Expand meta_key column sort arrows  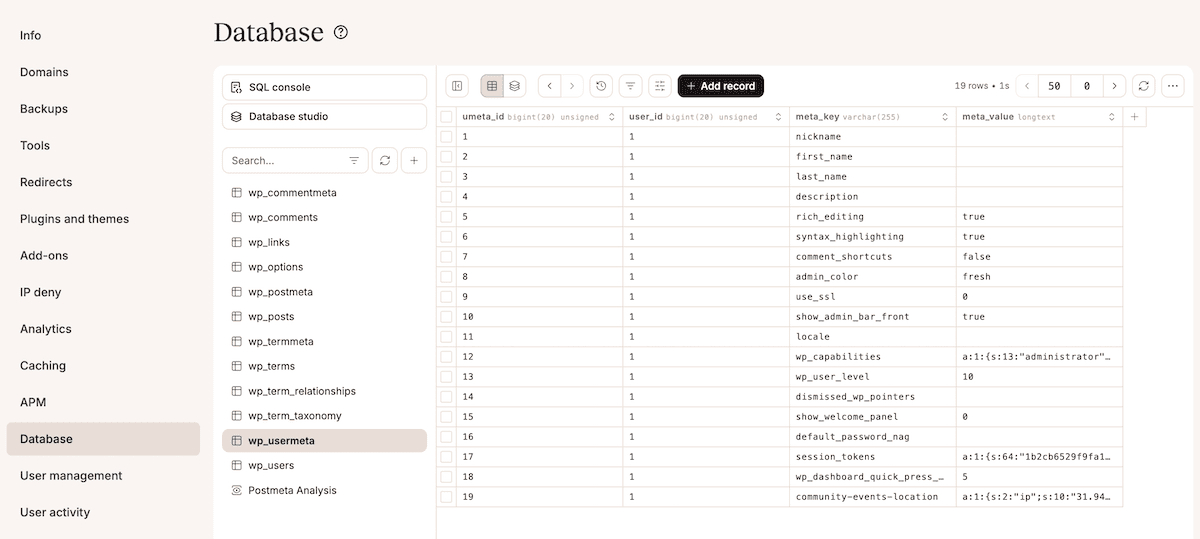pyautogui.click(x=946, y=117)
